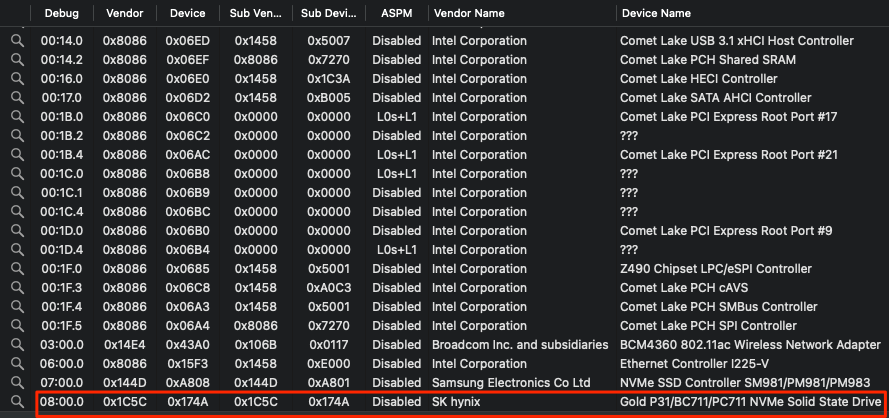This screenshot has width=889, height=418.
Task: Select Comet Lake SATA AHCI Controller entry
Action: (x=716, y=98)
